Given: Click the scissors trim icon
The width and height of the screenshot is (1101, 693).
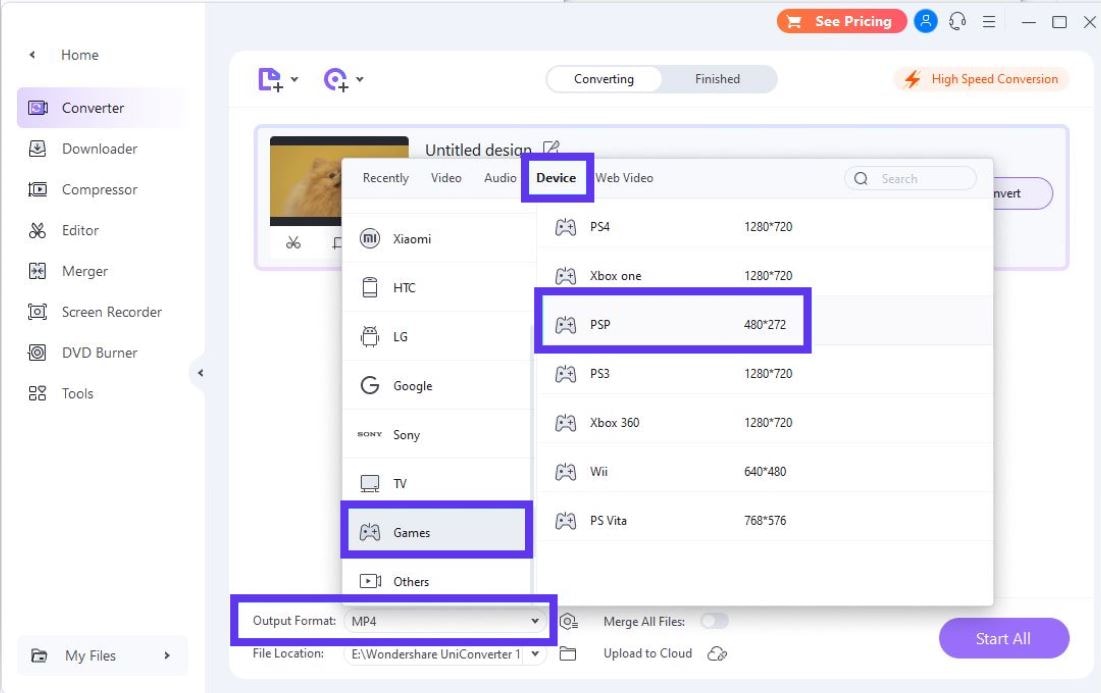Looking at the screenshot, I should click(x=294, y=243).
